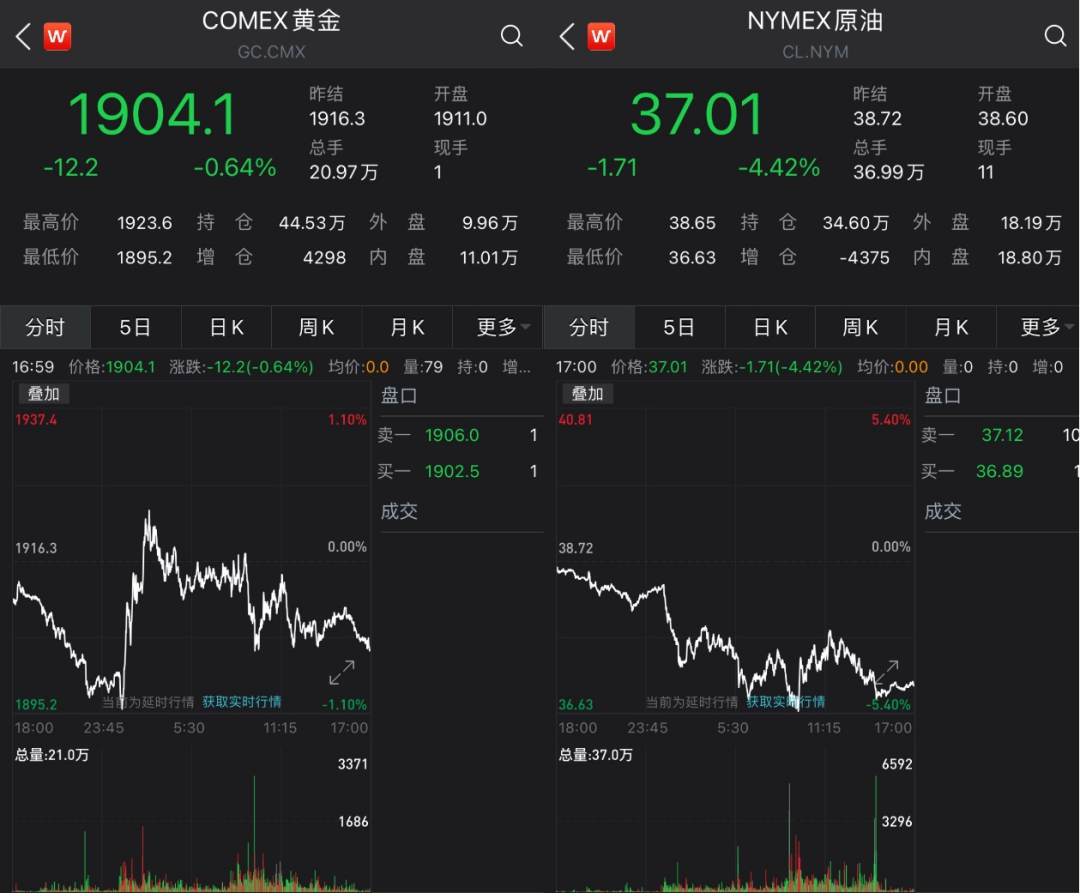
Task: Click the 卖一 price 1906.0 in the order book
Action: [452, 435]
